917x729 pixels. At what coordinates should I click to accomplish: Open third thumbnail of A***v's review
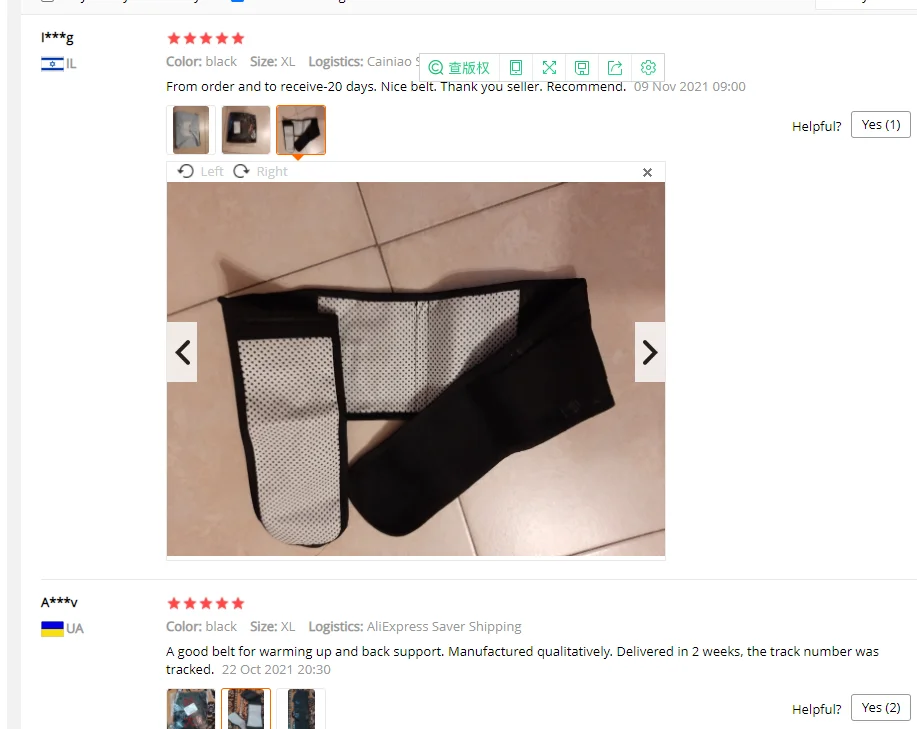pos(301,709)
